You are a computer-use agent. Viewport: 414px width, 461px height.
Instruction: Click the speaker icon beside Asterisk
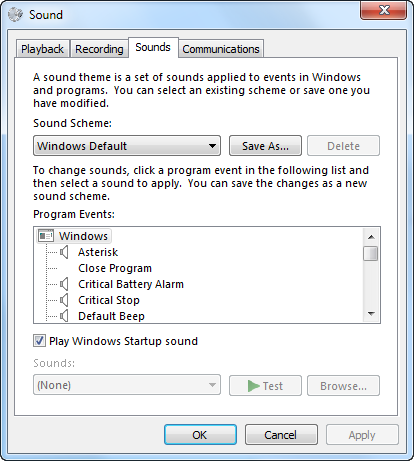(x=64, y=252)
